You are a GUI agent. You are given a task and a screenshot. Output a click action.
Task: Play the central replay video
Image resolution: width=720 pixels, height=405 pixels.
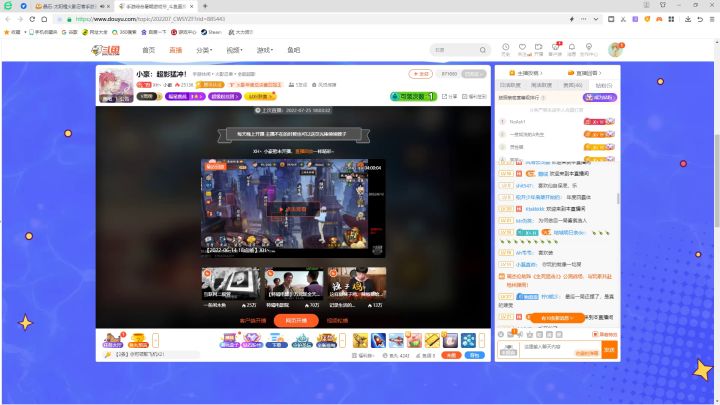click(292, 209)
